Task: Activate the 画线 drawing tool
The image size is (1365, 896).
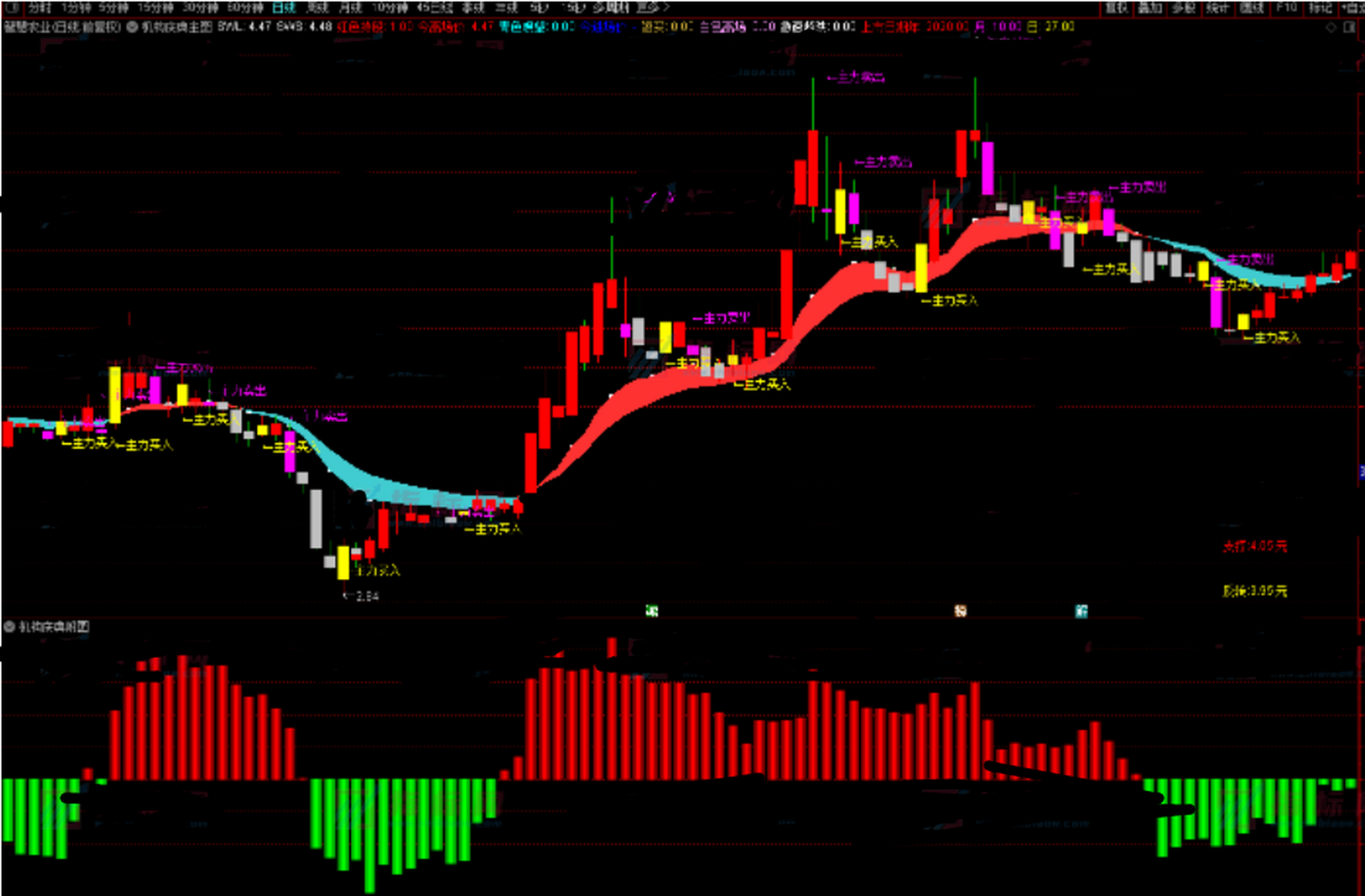Action: [1252, 8]
